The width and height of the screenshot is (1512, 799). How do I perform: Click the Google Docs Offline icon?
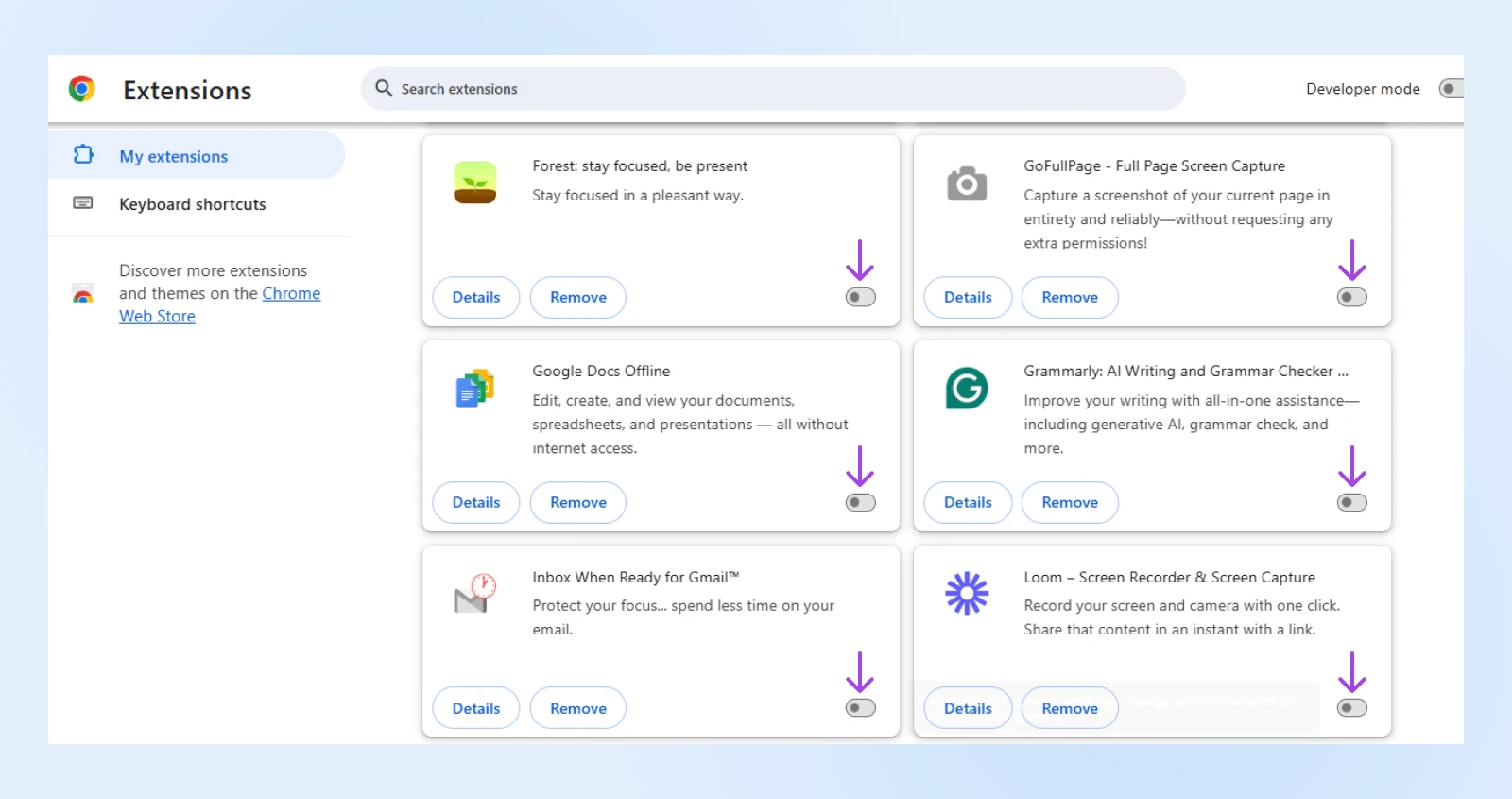[475, 388]
